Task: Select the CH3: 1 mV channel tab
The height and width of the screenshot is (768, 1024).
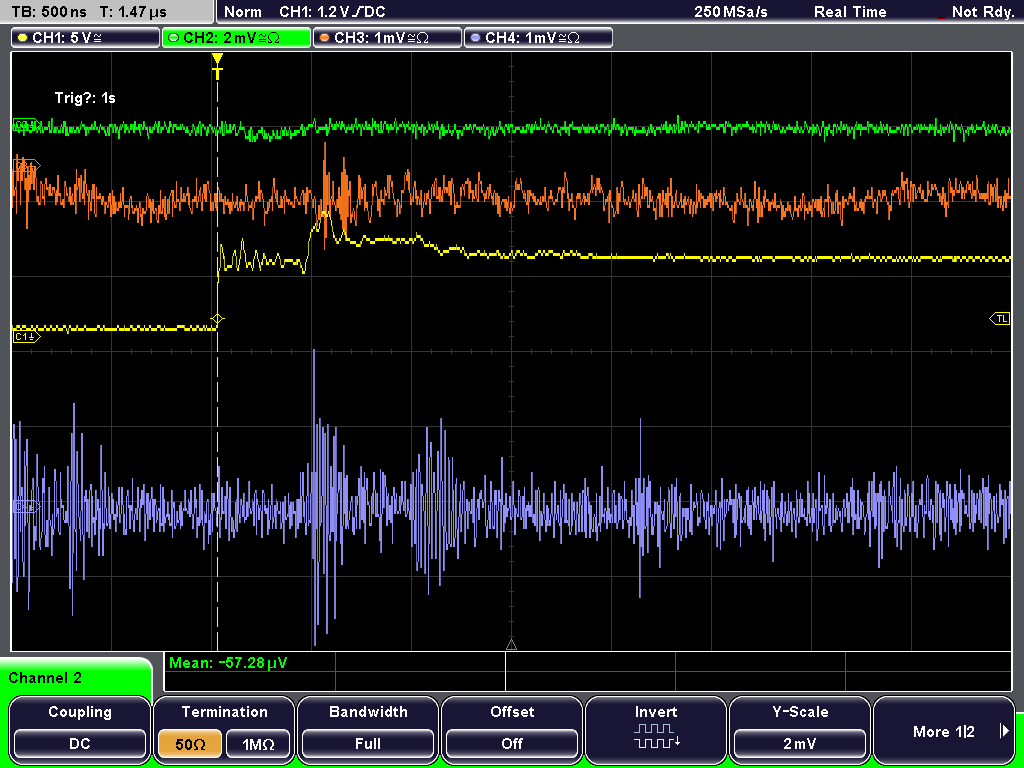Action: click(387, 38)
